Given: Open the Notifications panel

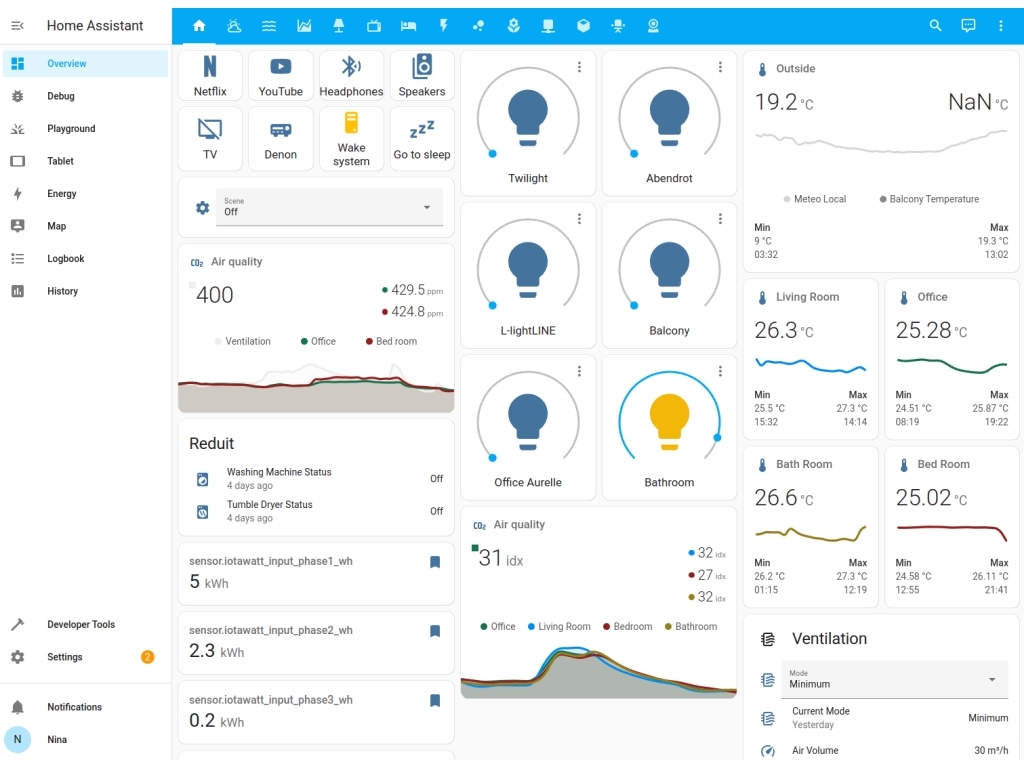Looking at the screenshot, I should (74, 707).
